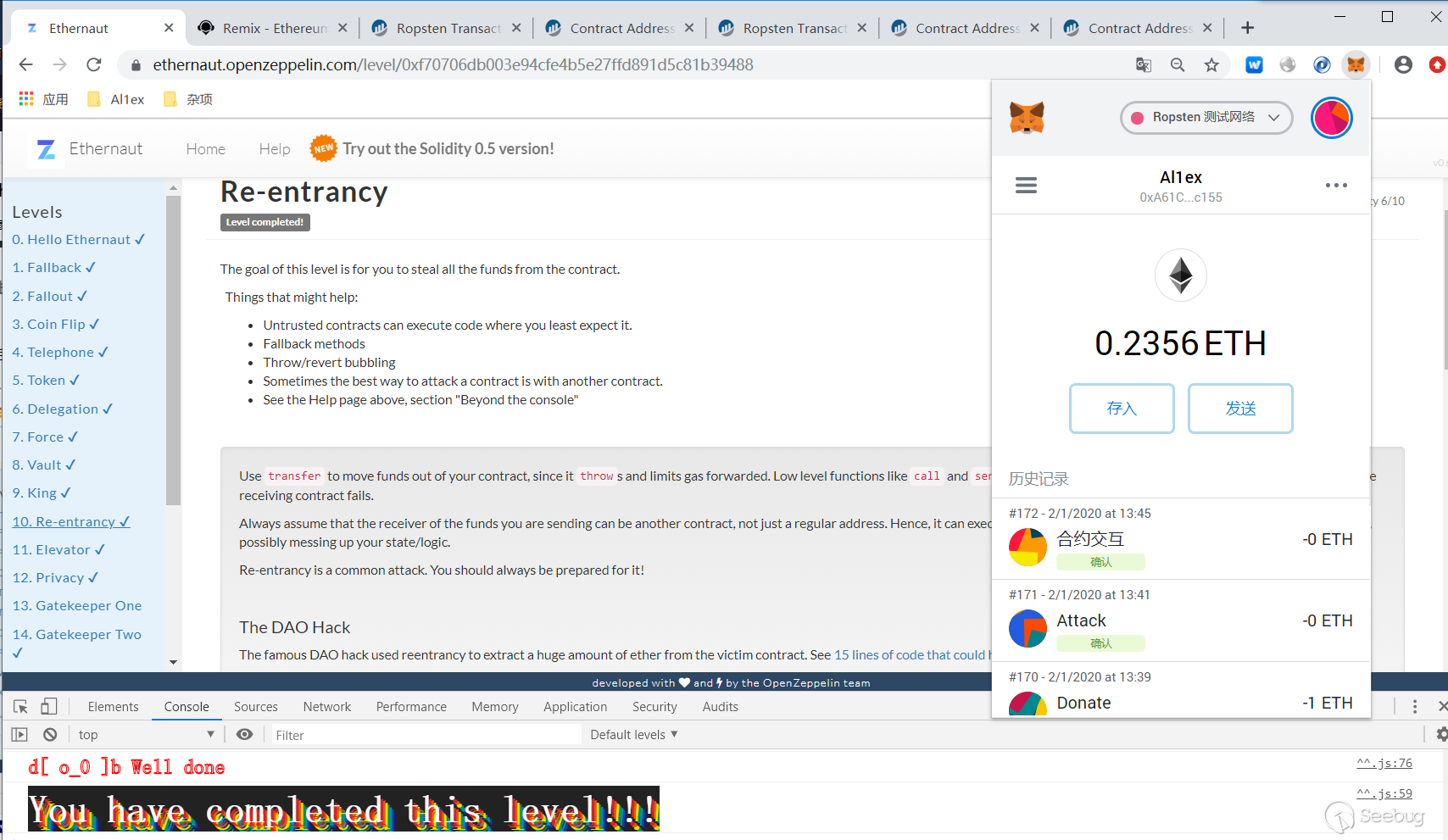Click the blue W extension icon
This screenshot has height=840, width=1448.
pos(1254,64)
